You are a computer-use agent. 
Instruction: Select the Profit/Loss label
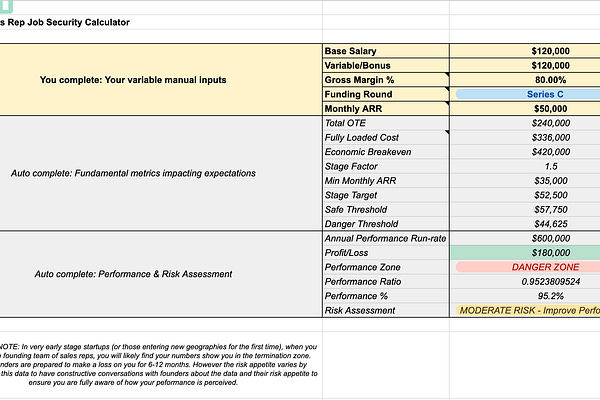[x=386, y=253]
